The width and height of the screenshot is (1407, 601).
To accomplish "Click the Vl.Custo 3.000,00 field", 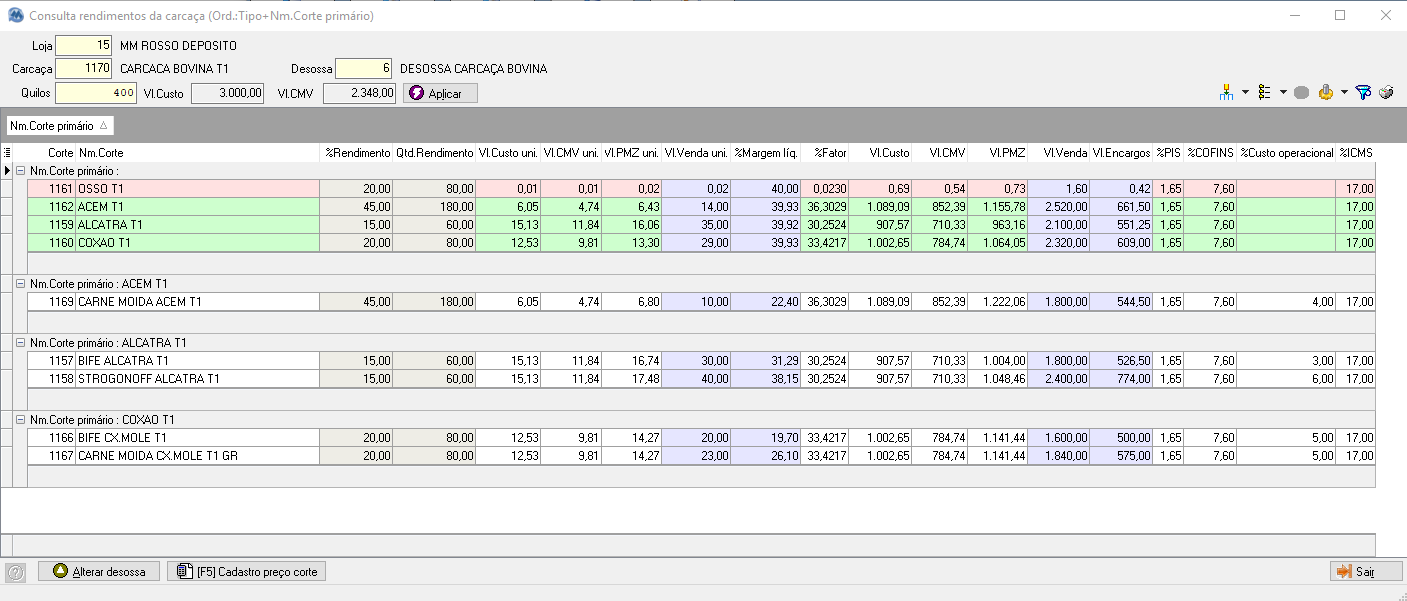I will coord(227,93).
